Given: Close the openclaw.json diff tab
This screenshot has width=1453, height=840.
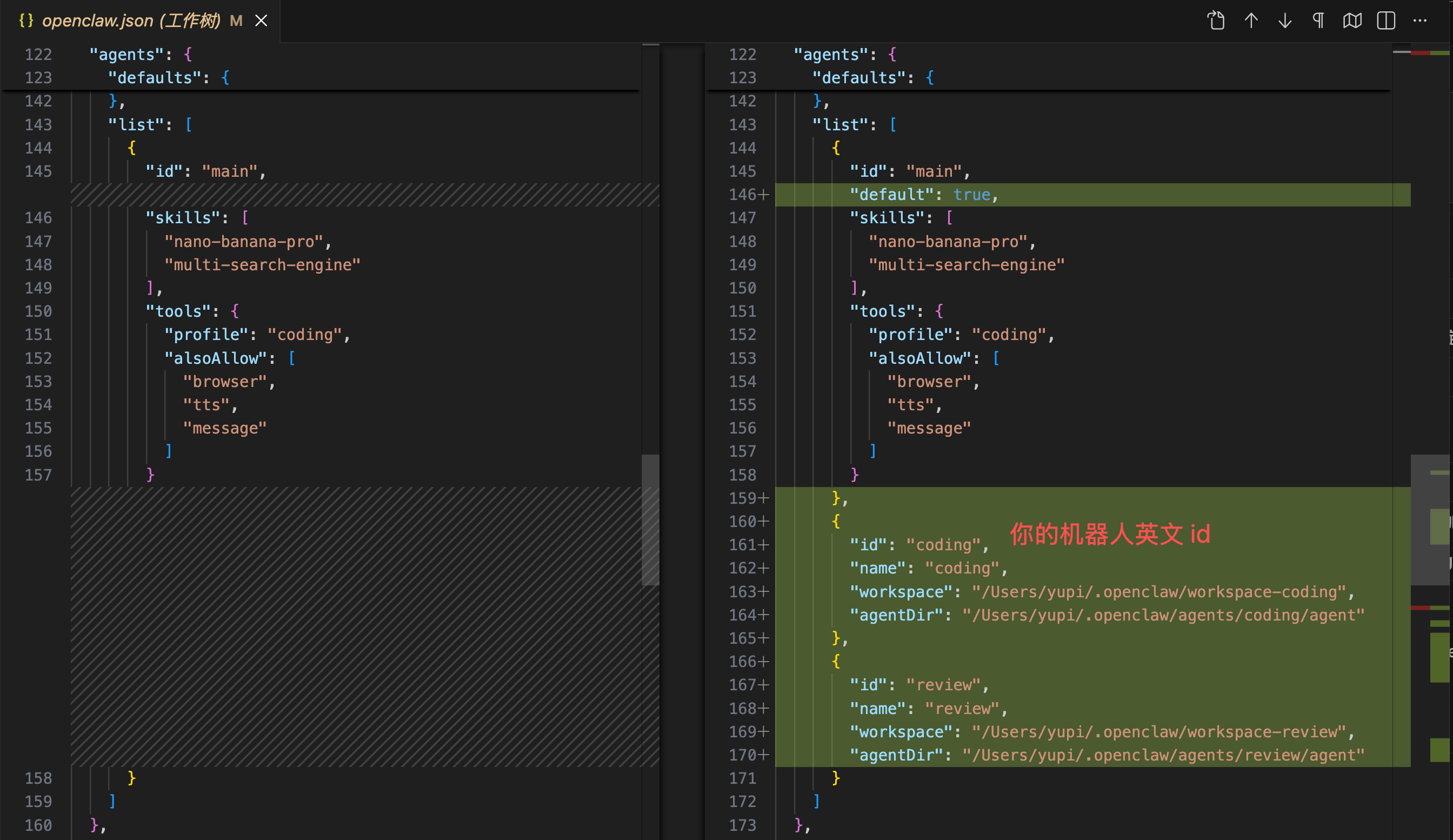Looking at the screenshot, I should click(261, 21).
